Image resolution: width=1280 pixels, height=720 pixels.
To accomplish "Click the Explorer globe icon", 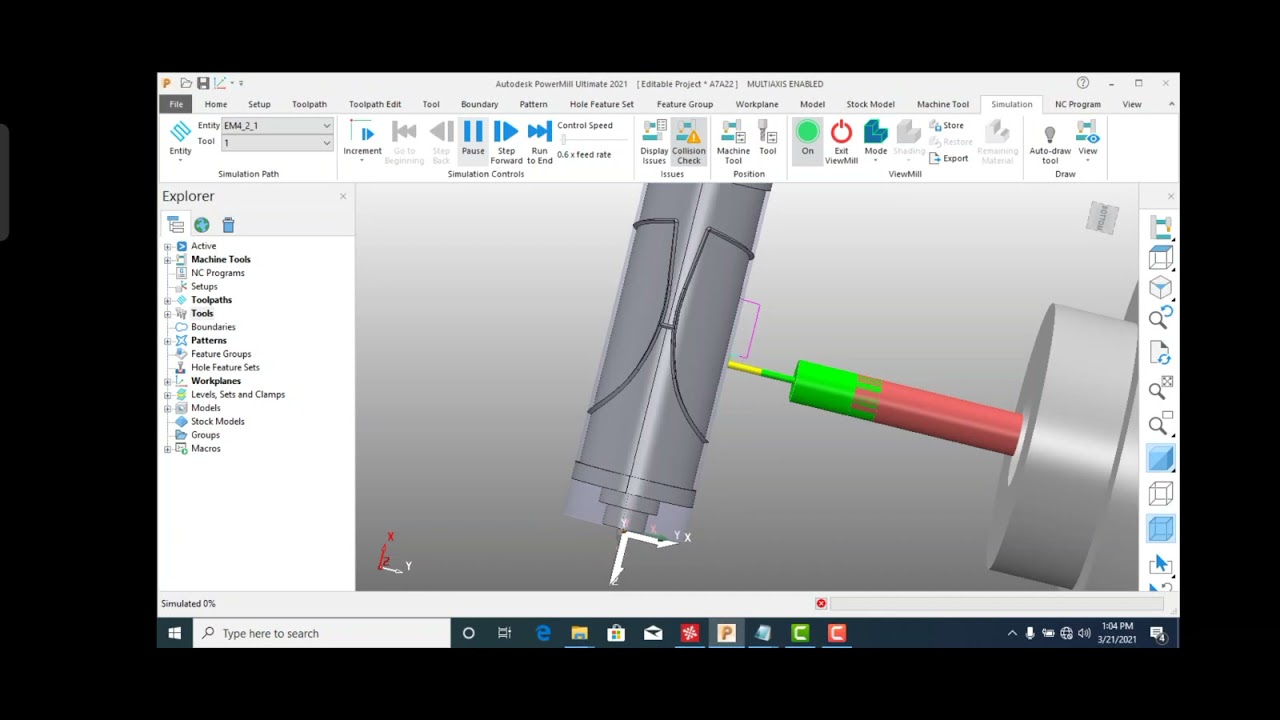I will coord(202,226).
